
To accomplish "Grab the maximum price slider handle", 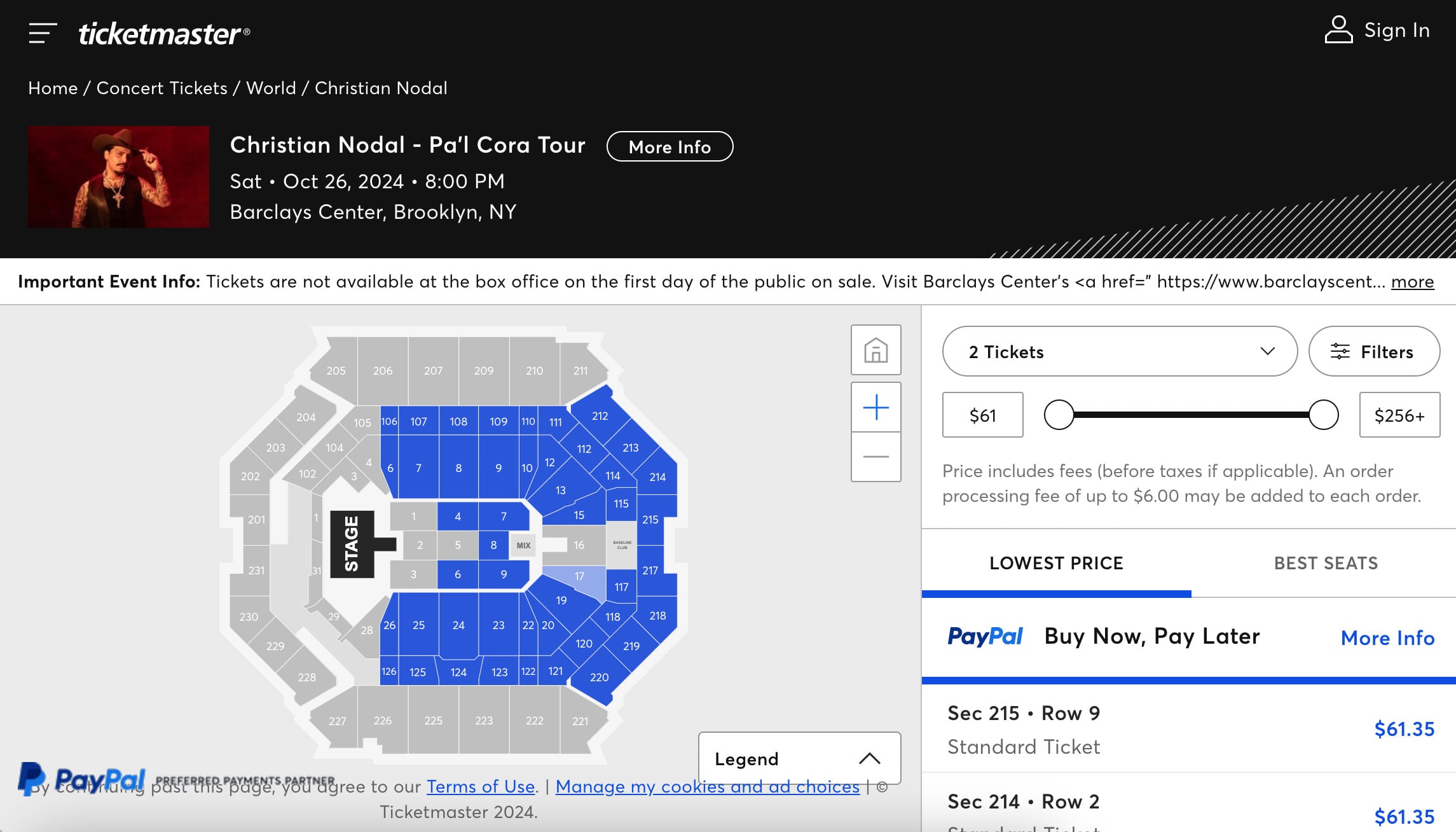I will coord(1324,415).
